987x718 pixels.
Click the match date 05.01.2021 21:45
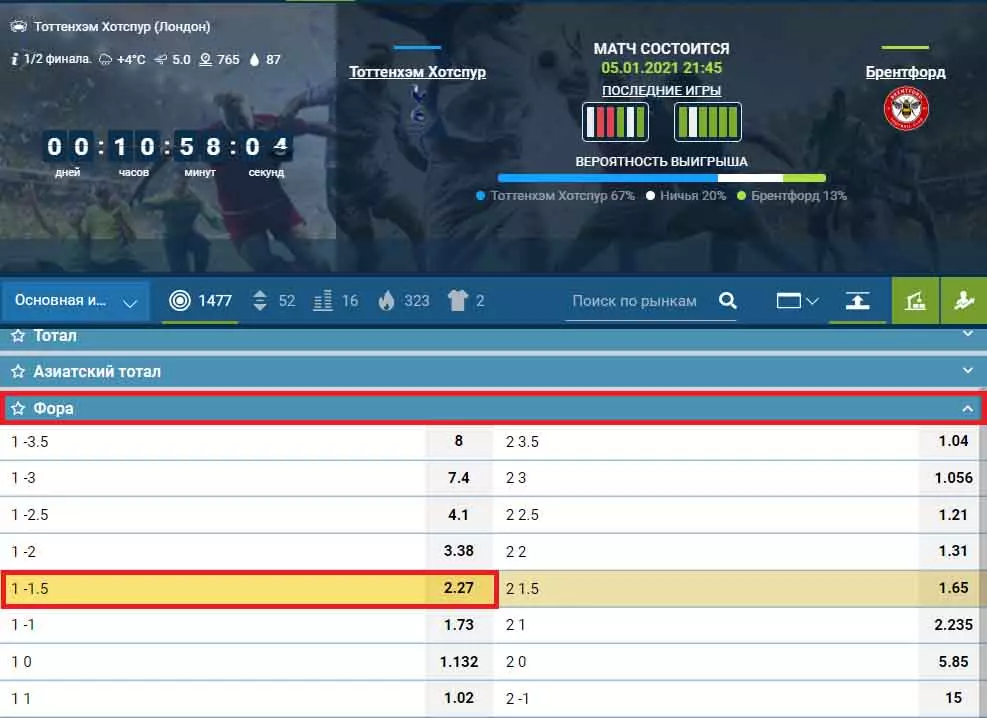[x=662, y=68]
